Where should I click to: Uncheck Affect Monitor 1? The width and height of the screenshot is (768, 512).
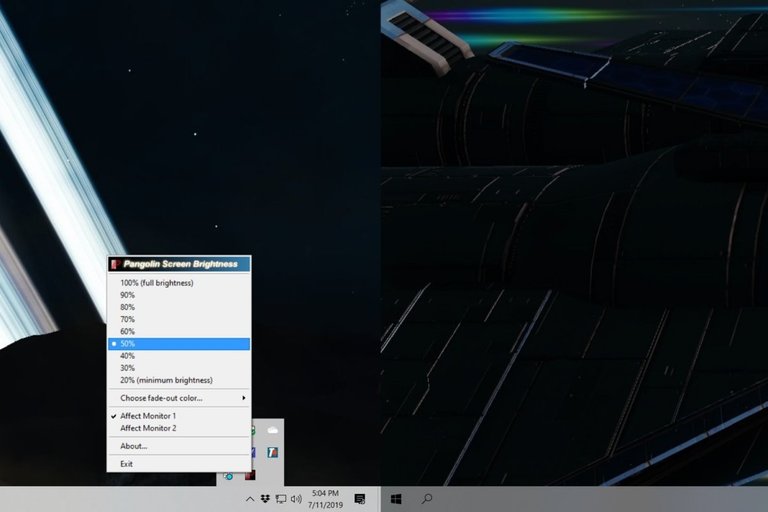pos(148,415)
